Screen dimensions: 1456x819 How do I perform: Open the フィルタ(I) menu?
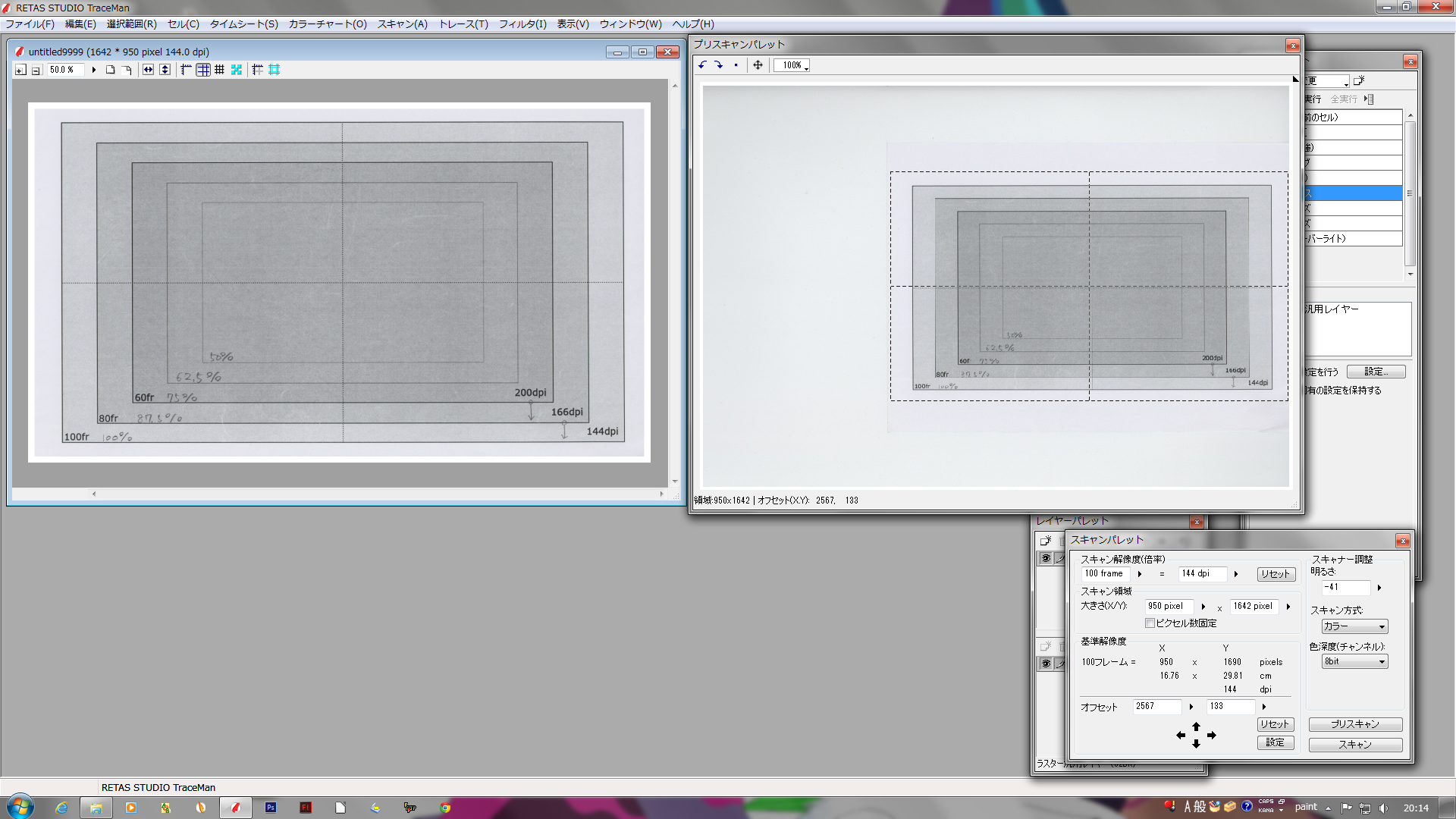[522, 24]
